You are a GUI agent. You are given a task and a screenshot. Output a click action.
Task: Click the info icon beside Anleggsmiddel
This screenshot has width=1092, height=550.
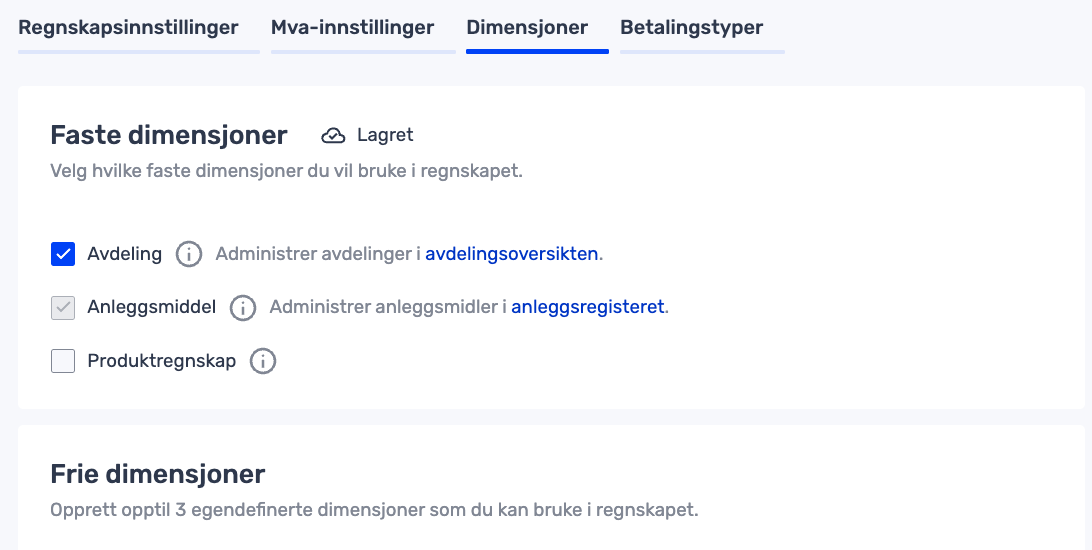pos(243,308)
